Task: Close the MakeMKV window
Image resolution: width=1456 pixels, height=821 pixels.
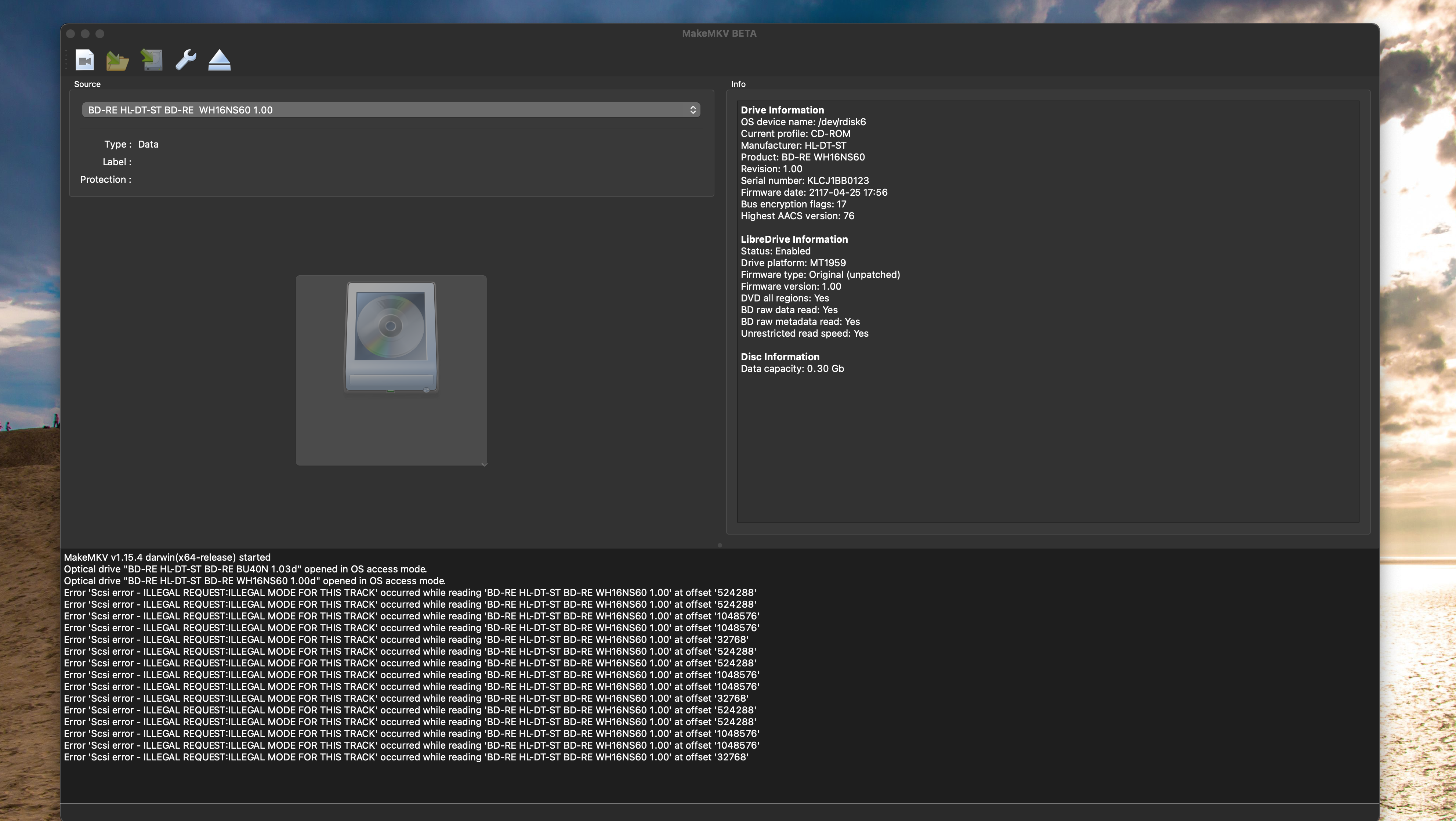Action: (70, 34)
